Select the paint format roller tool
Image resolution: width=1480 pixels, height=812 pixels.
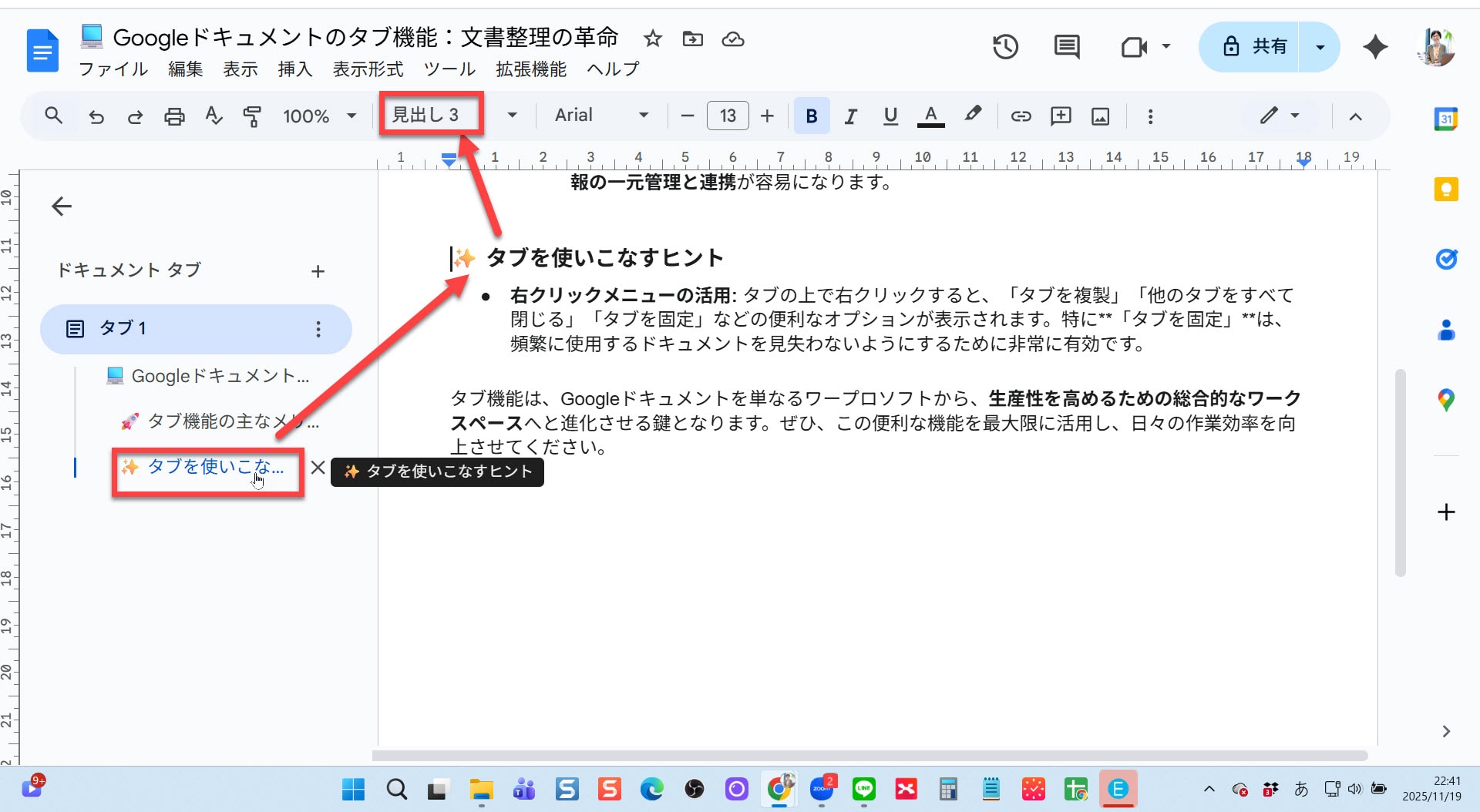[x=252, y=116]
